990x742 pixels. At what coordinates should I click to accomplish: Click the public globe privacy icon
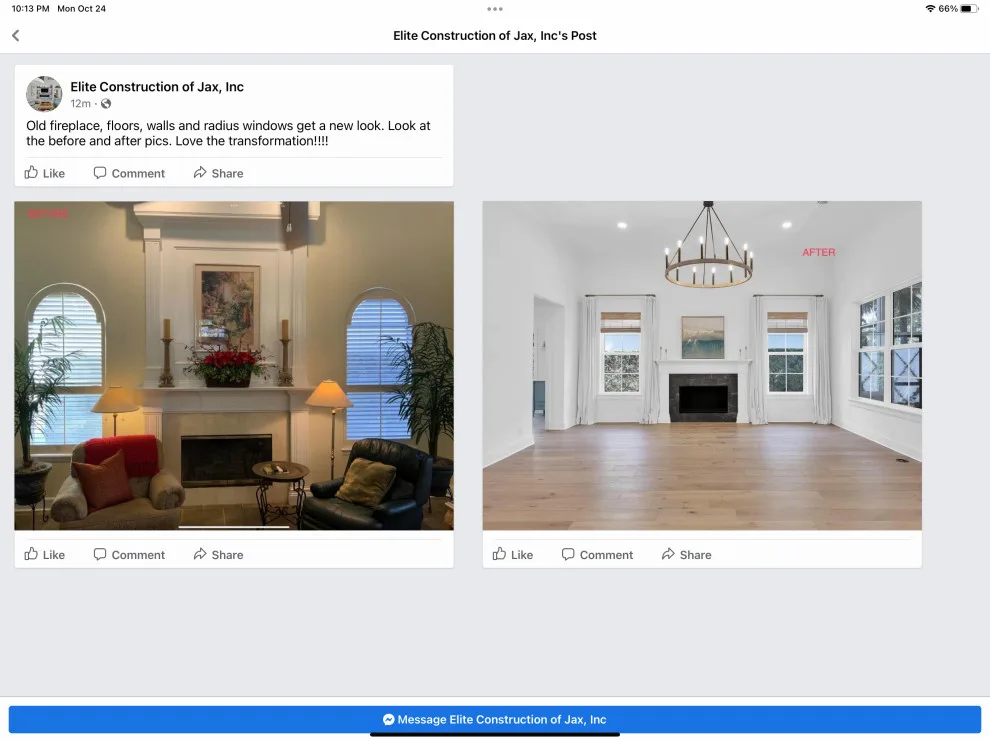[106, 104]
